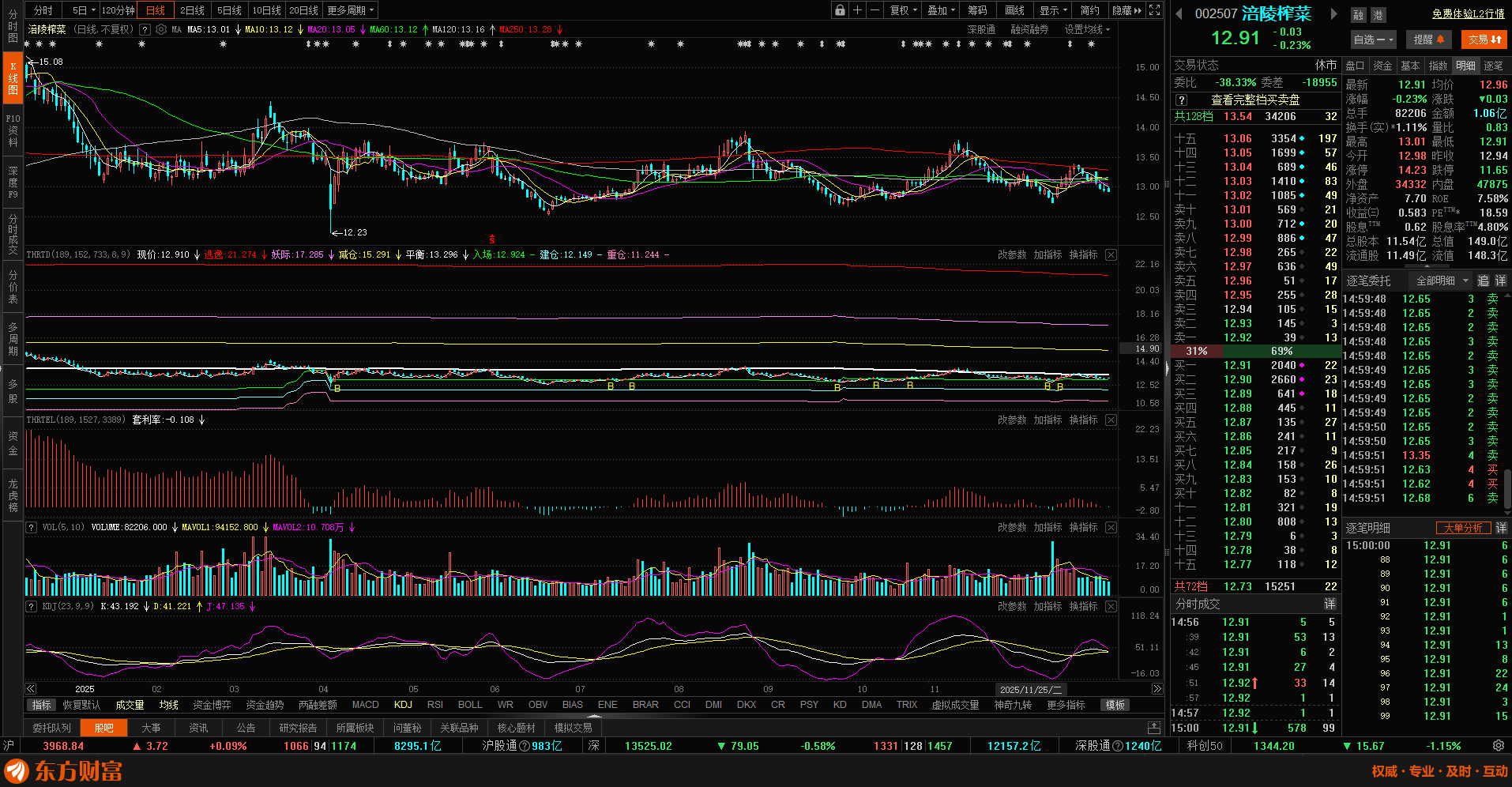This screenshot has height=787, width=1512.
Task: Click 改参数 on THRTD panel
Action: [1012, 254]
